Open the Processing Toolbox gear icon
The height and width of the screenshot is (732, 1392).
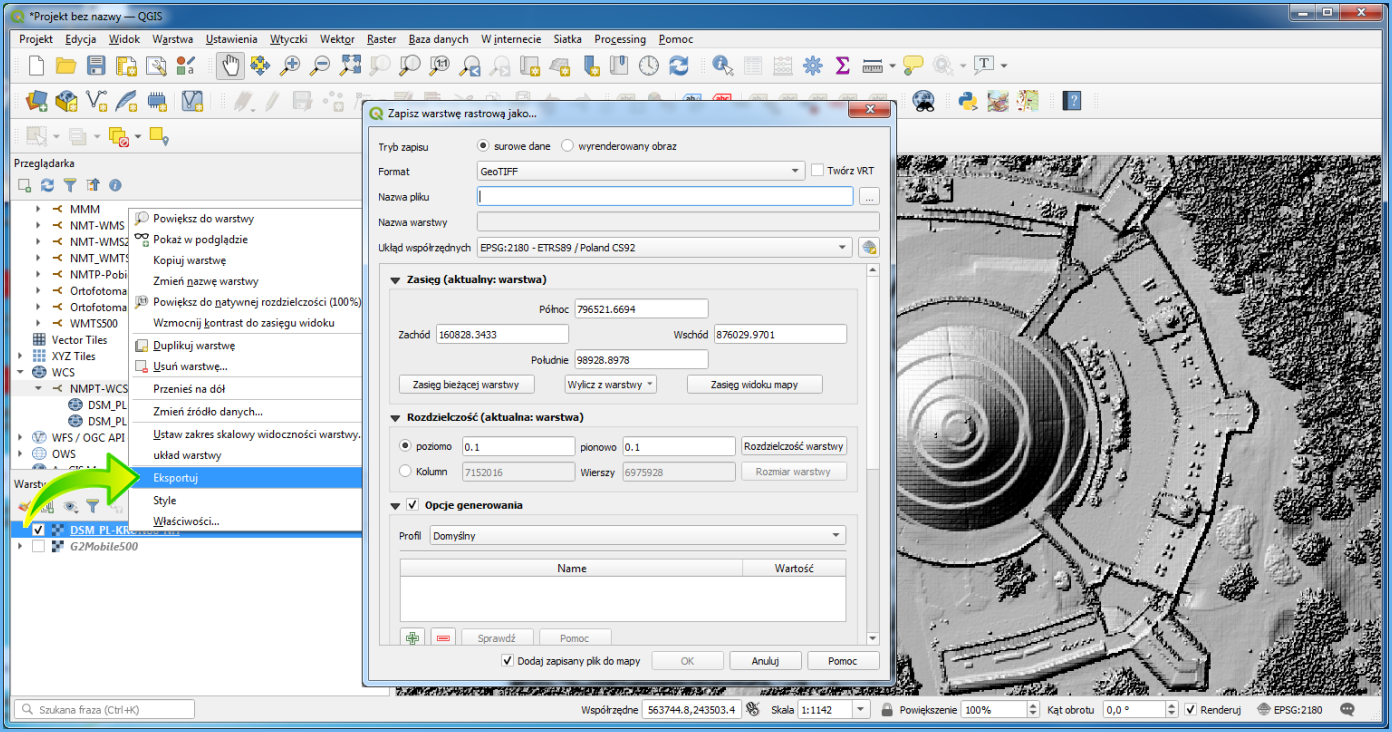pos(812,66)
